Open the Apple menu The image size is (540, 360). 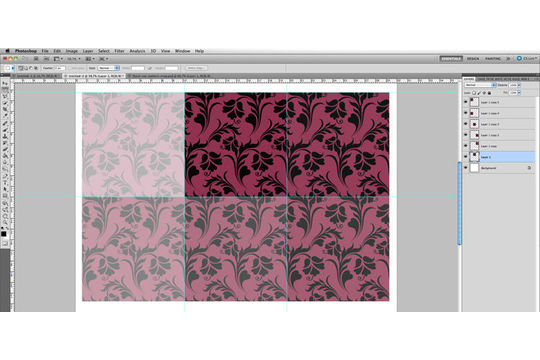[7, 51]
